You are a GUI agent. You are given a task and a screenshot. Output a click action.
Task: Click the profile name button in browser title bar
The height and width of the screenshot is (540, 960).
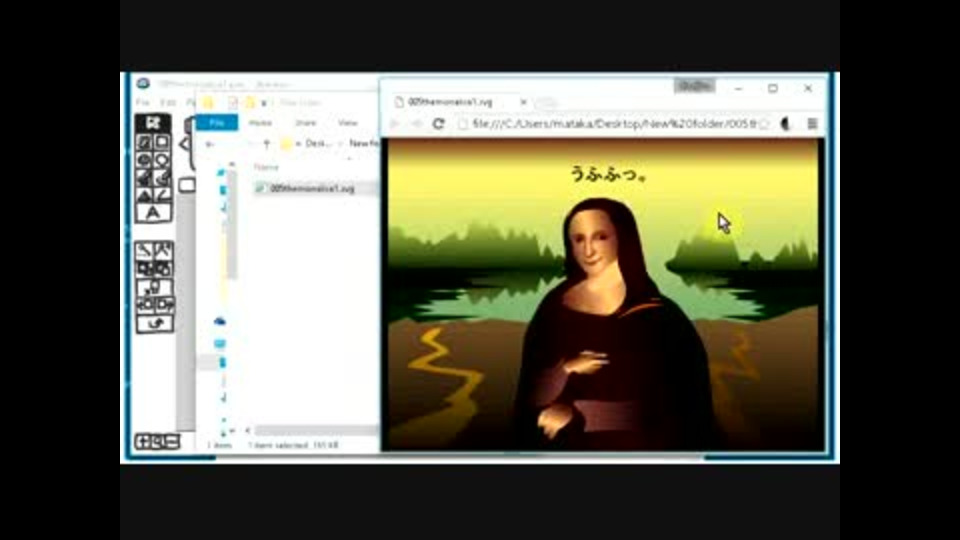[x=694, y=86]
